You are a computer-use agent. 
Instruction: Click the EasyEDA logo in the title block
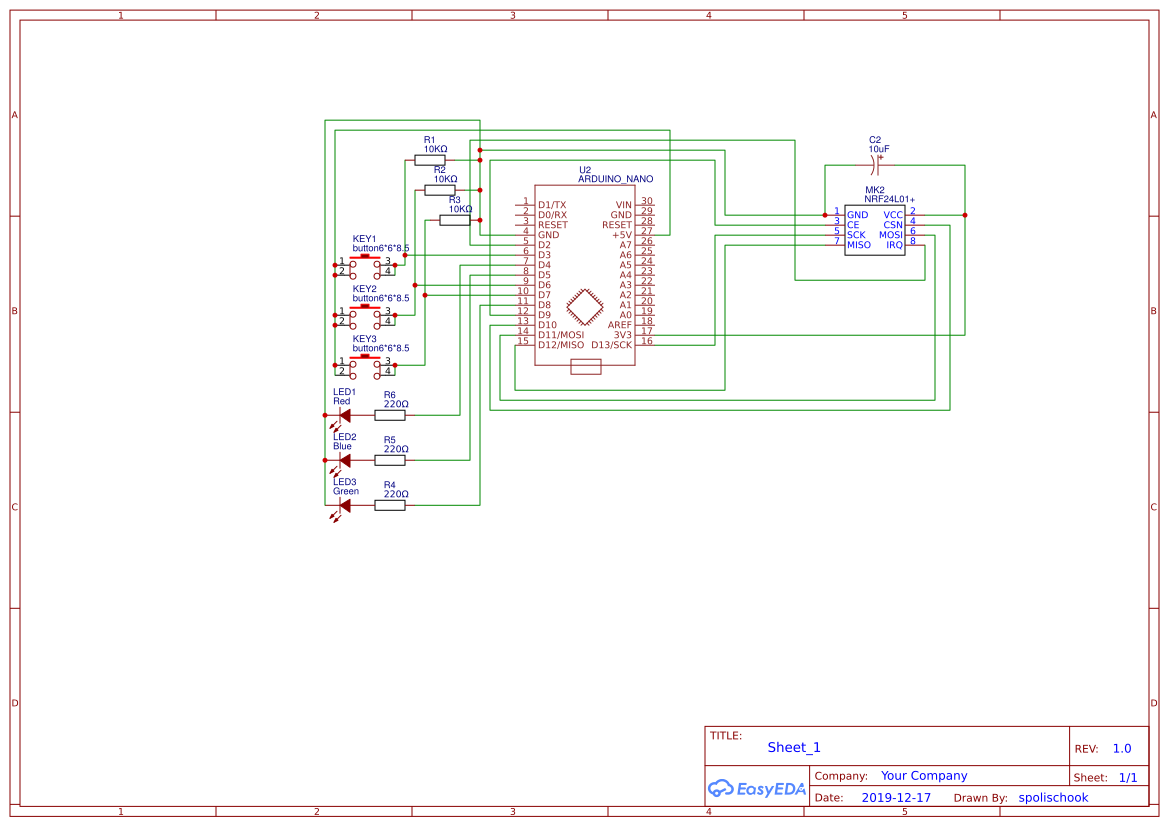click(x=757, y=789)
